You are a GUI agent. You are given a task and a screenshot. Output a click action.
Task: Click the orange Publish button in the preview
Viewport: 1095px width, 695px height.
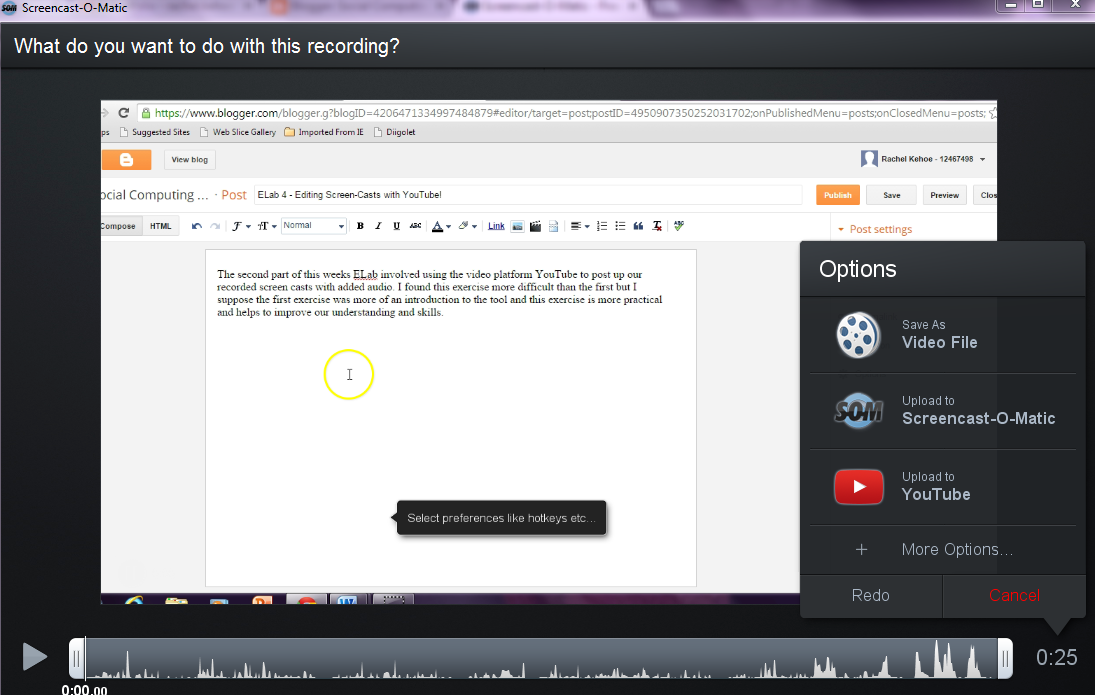click(x=837, y=196)
